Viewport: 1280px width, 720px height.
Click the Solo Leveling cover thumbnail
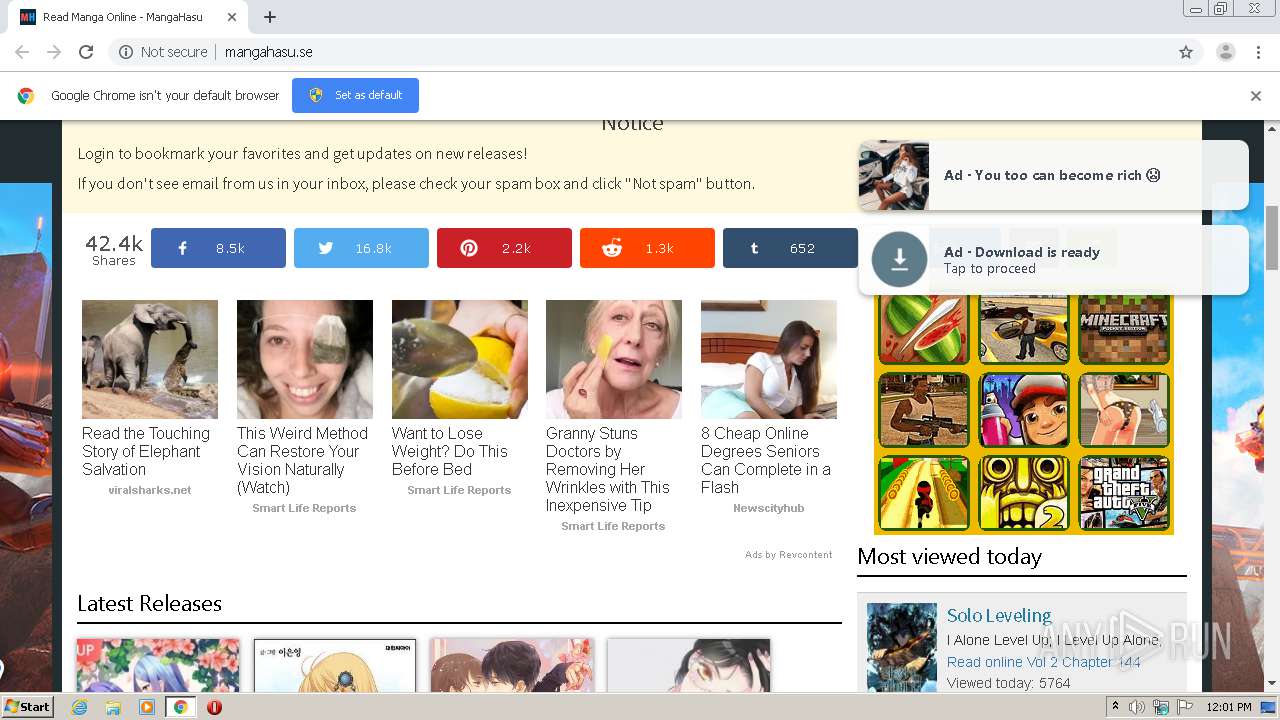point(902,647)
